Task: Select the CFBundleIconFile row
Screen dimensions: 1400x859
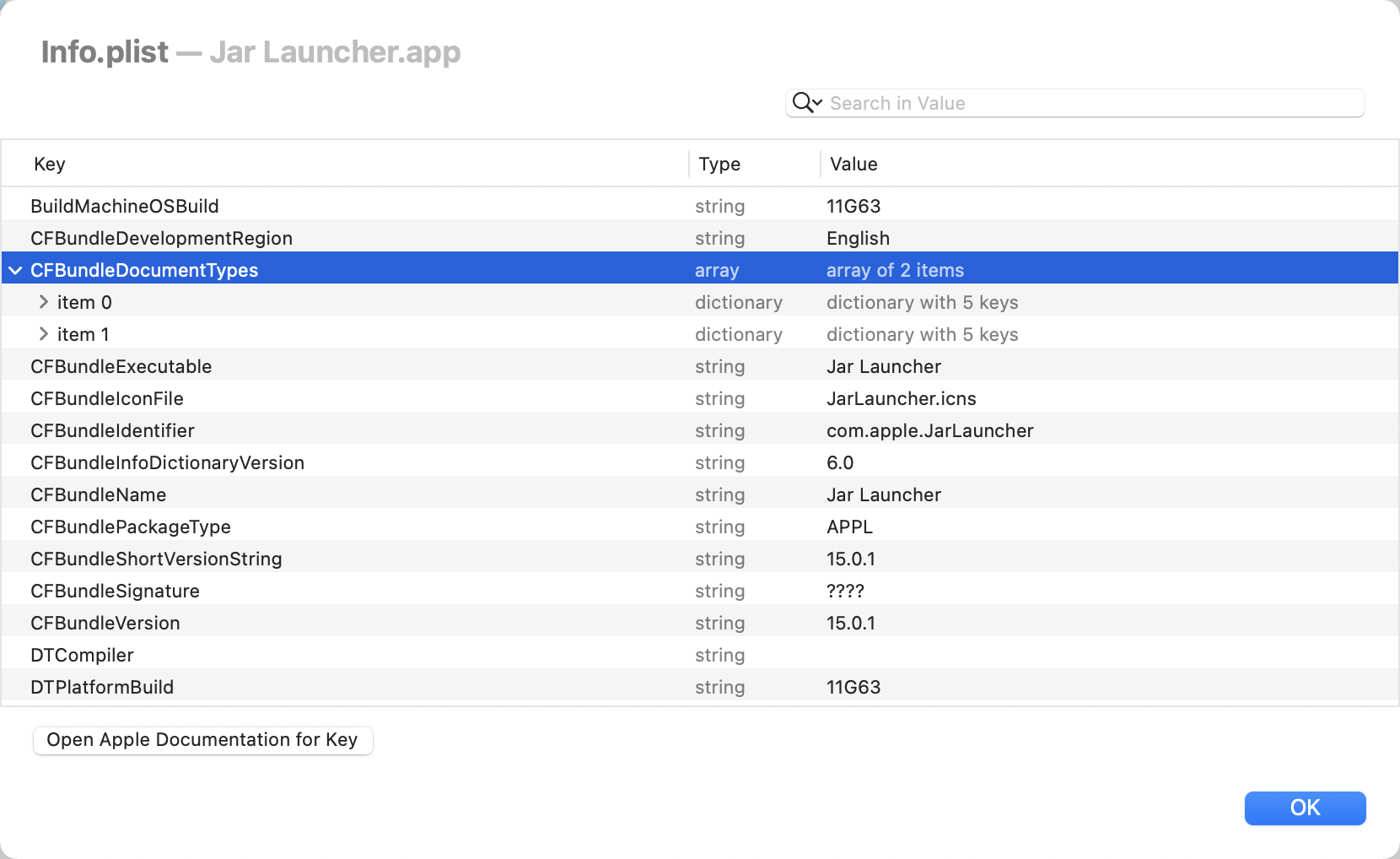Action: [x=107, y=399]
